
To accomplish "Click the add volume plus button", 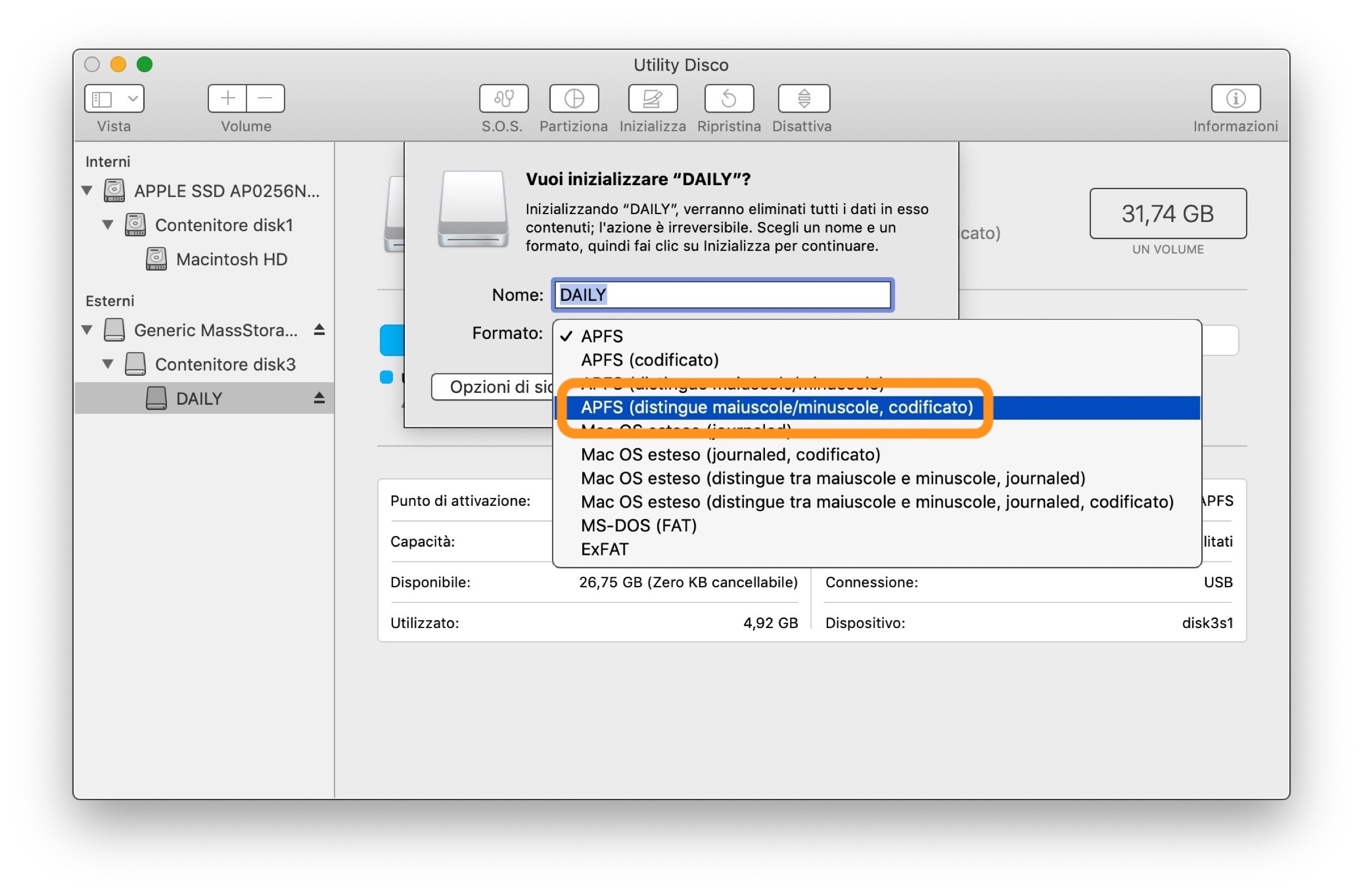I will point(227,98).
